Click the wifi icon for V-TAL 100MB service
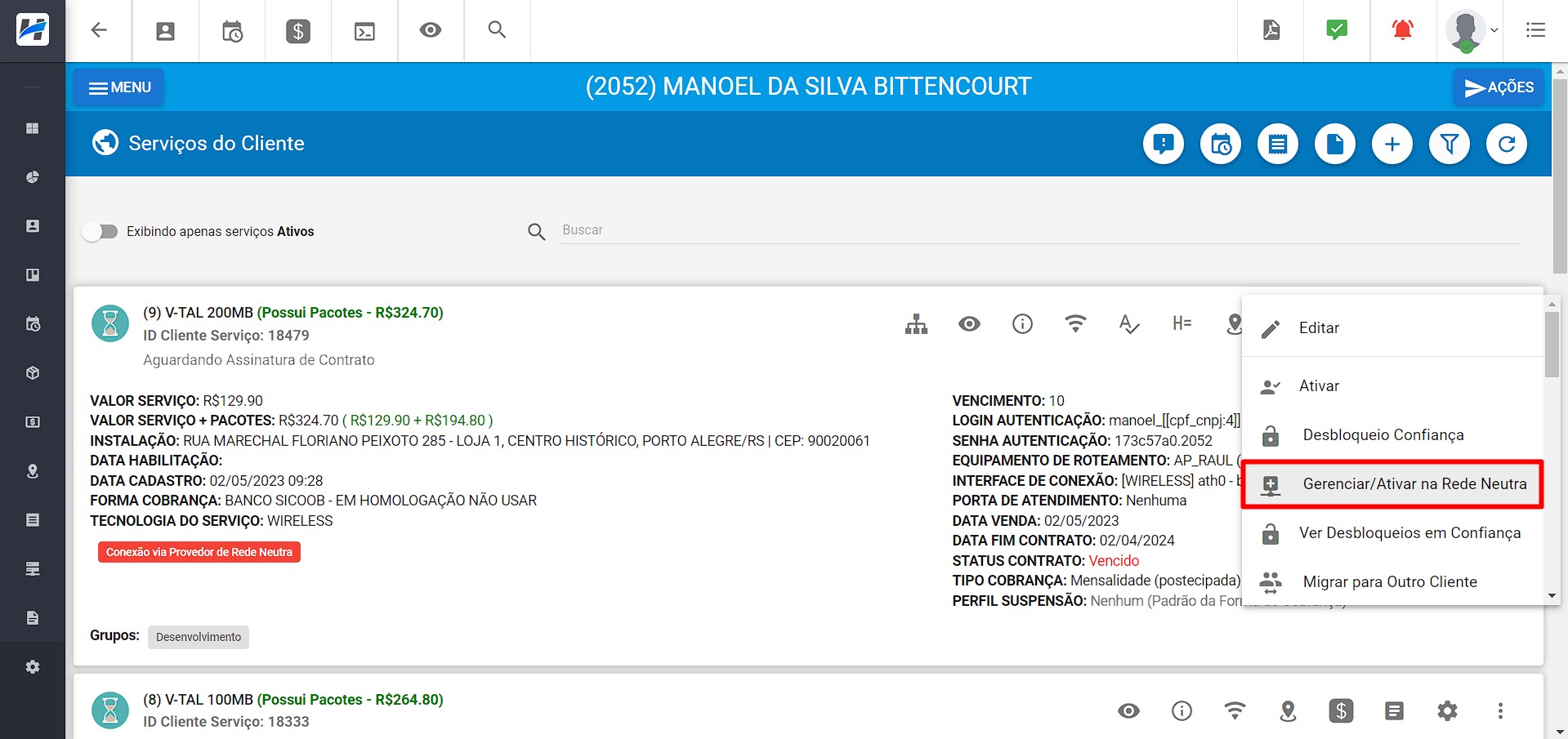 [1235, 711]
